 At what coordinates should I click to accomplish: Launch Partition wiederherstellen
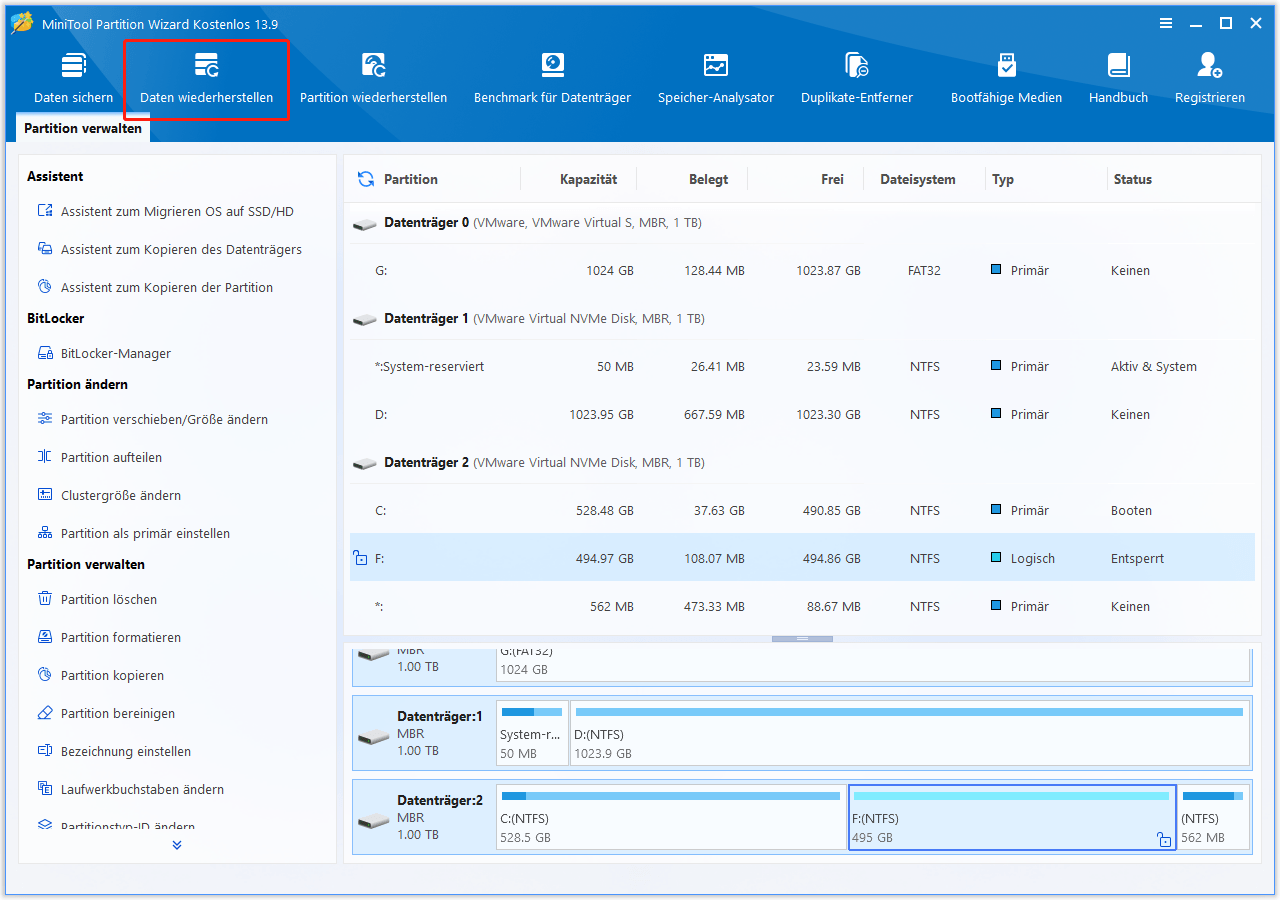click(373, 79)
